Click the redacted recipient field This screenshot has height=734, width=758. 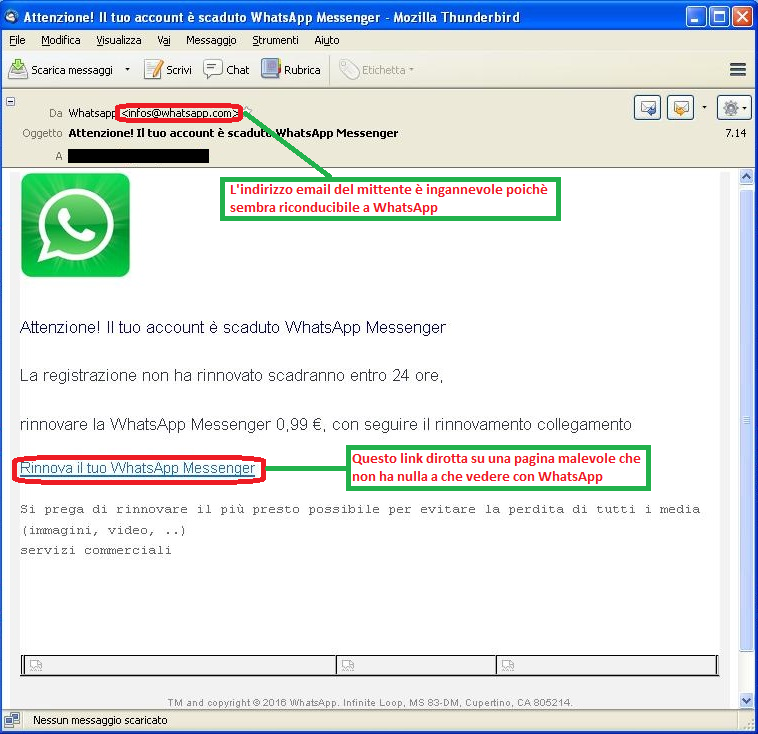click(138, 156)
